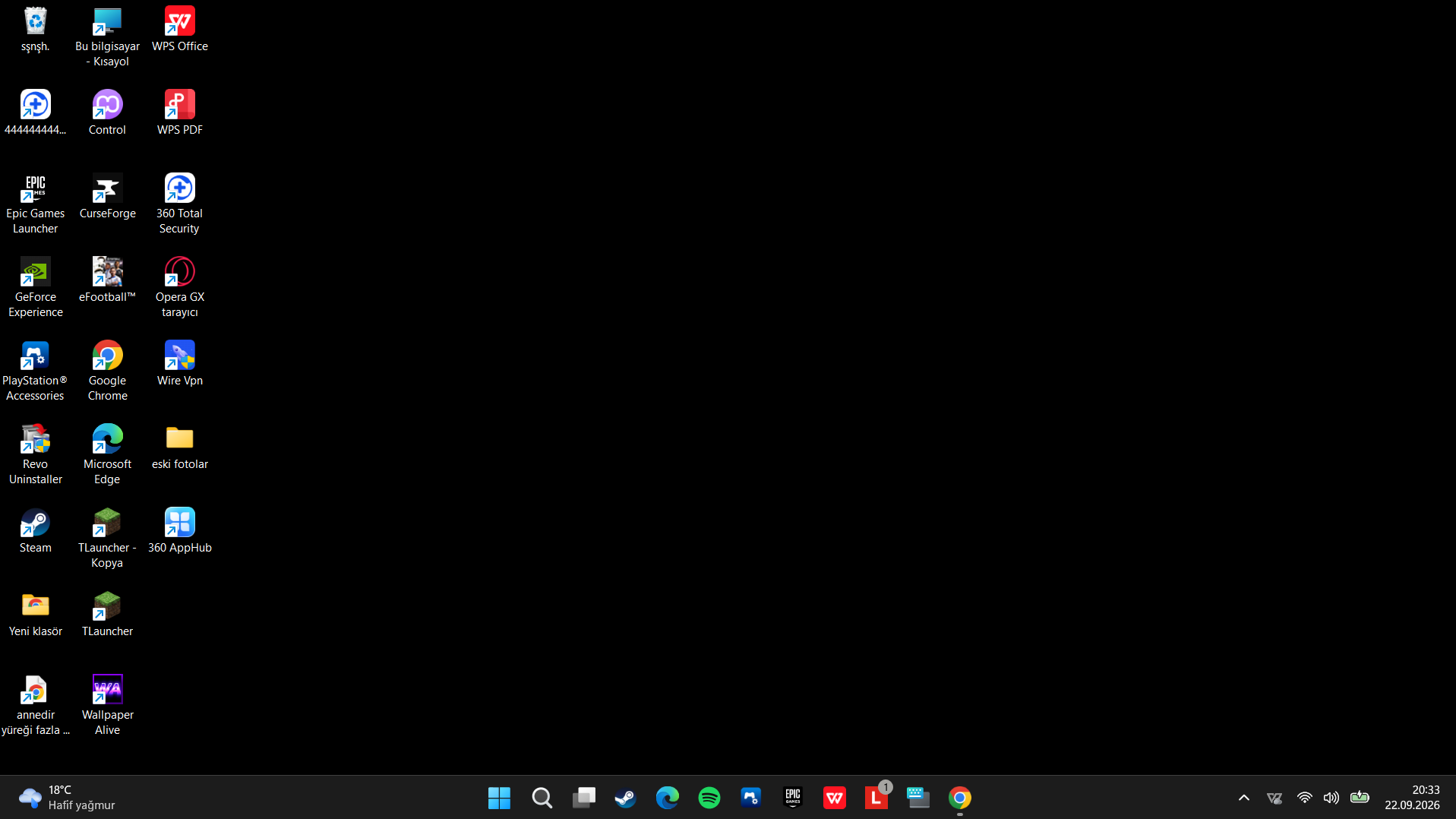The image size is (1456, 819).
Task: Open the 18°C weather widget
Action: pos(67,798)
